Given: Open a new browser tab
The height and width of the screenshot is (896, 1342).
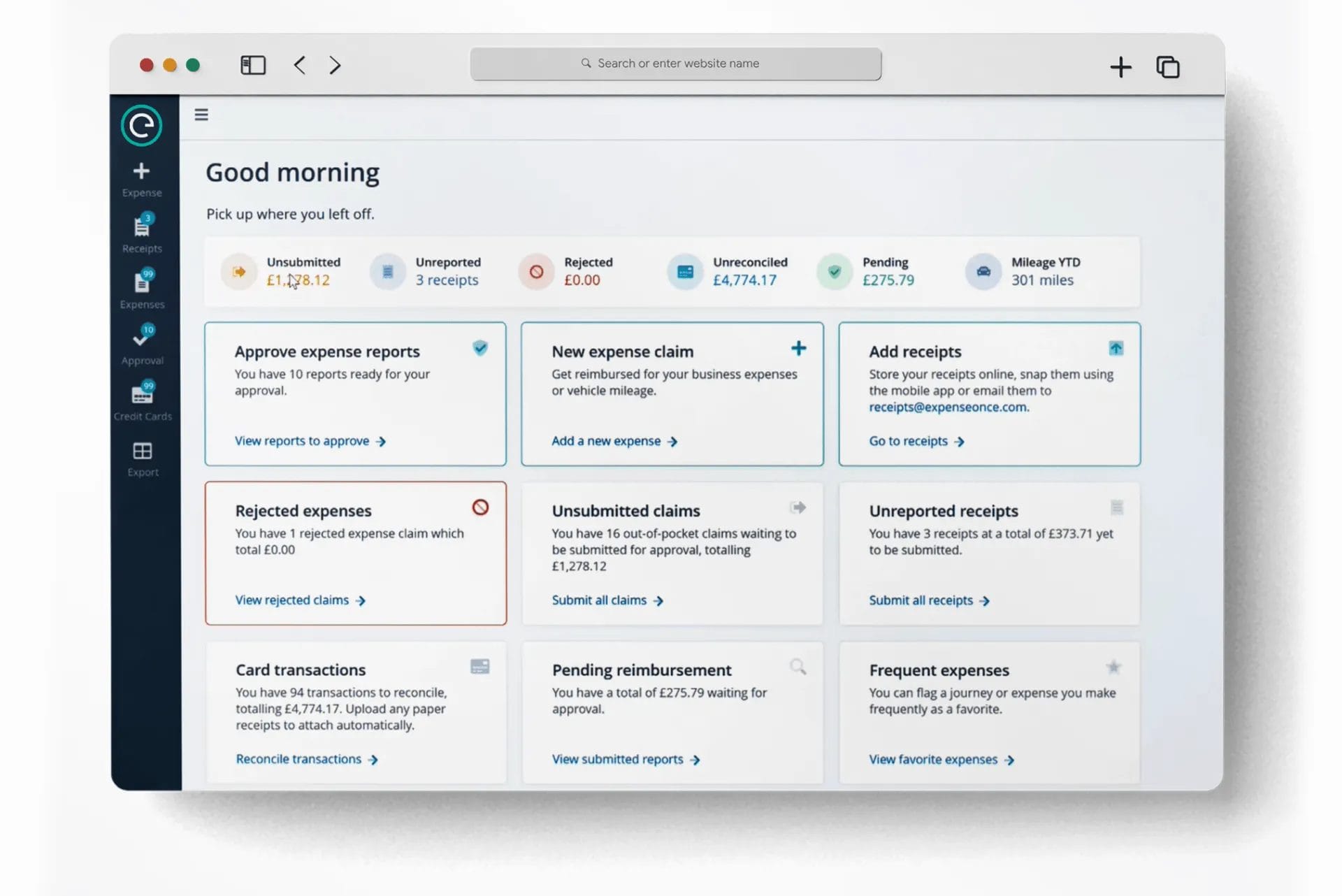Looking at the screenshot, I should tap(1120, 67).
